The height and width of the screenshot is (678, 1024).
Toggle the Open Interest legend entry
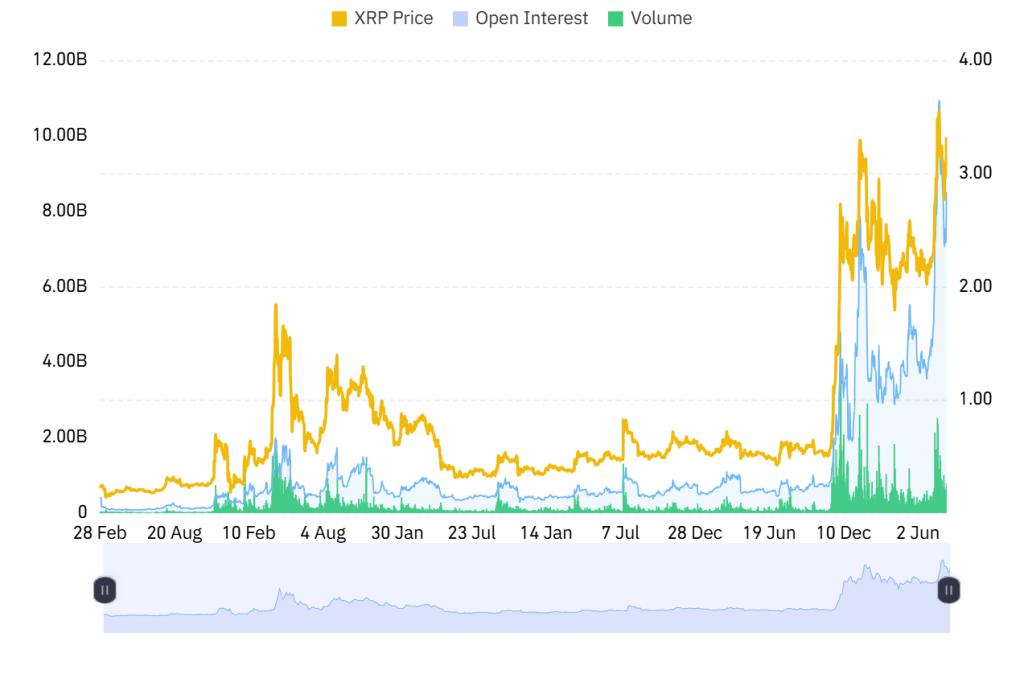click(x=520, y=18)
